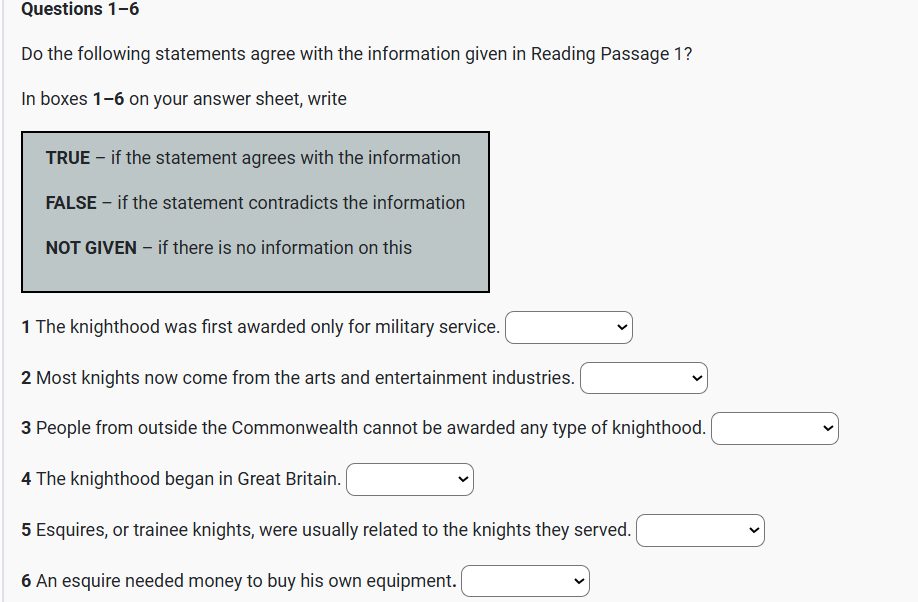Open the dropdown for the Commonwealth statement
Screen dimensions: 918x602
click(774, 428)
